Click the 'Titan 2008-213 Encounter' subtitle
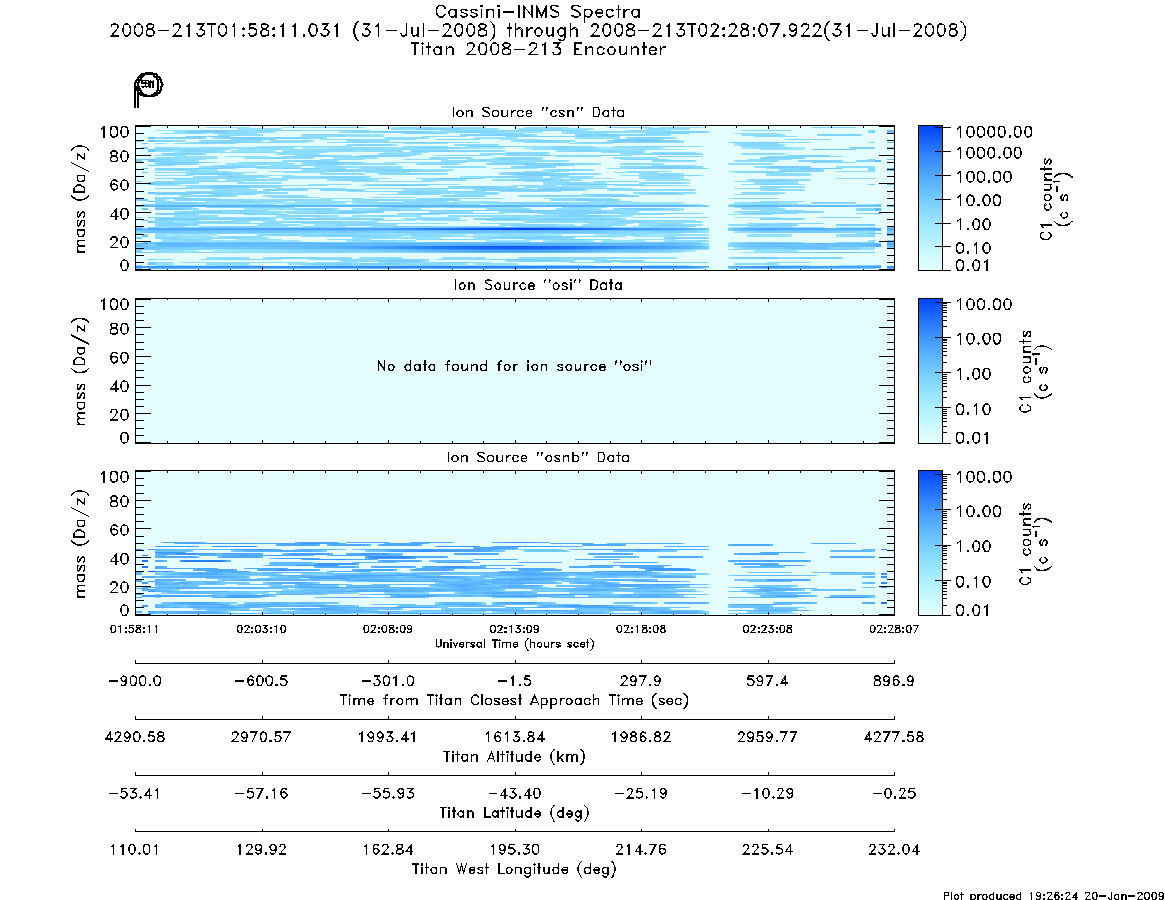1165x900 pixels. 538,49
